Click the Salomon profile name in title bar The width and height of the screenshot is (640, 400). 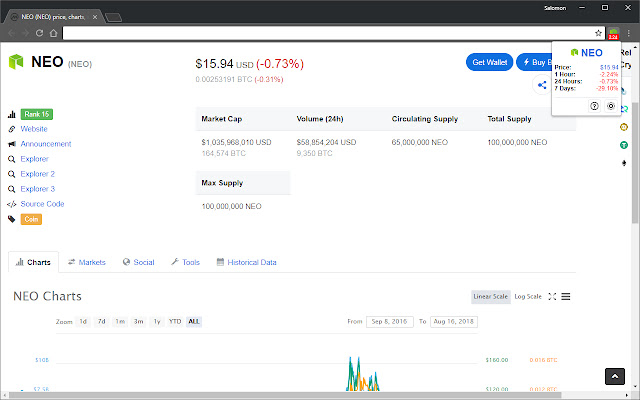point(555,8)
